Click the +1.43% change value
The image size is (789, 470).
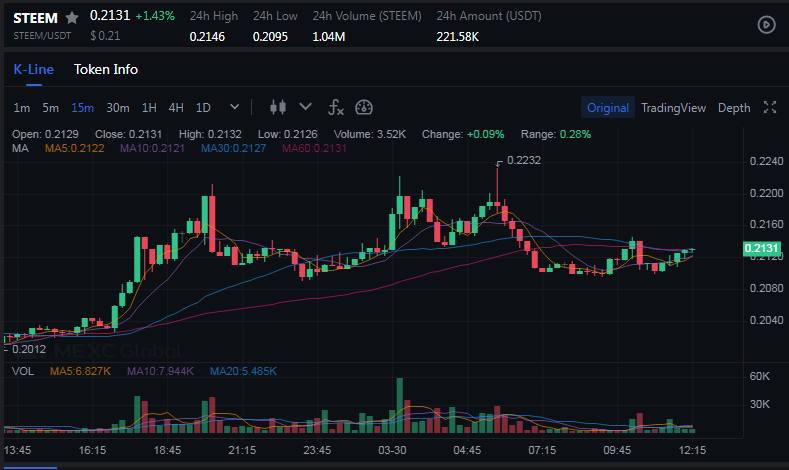(x=155, y=16)
